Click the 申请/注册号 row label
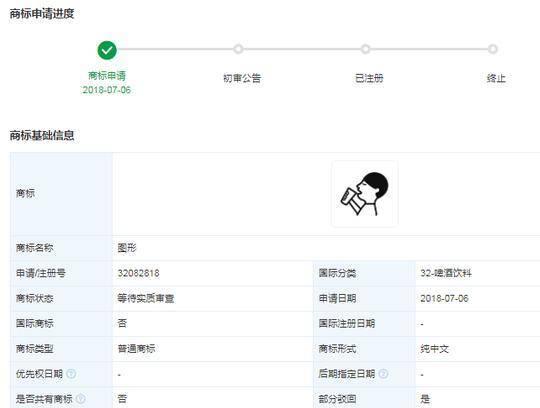540x408 pixels. (41, 273)
